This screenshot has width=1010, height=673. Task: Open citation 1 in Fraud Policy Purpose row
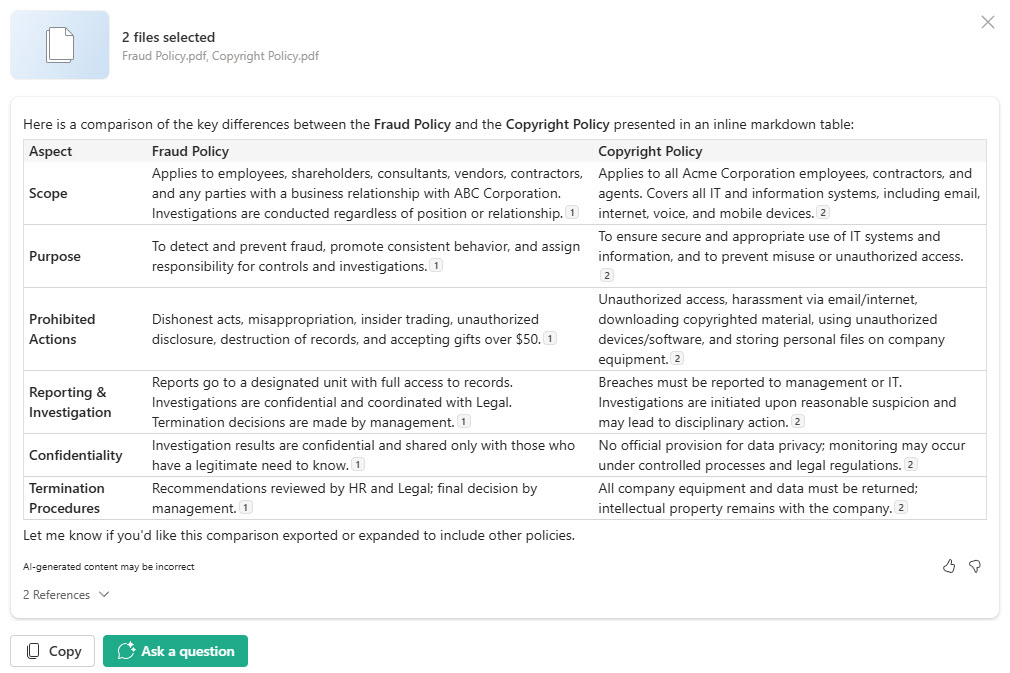pos(436,266)
